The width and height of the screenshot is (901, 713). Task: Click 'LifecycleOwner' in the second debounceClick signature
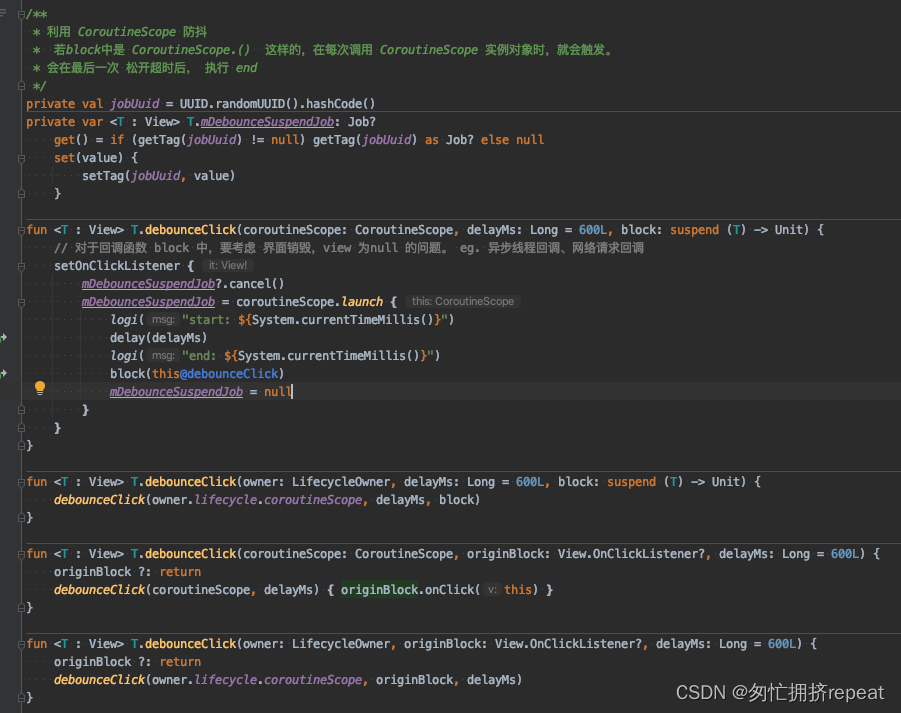pos(341,482)
